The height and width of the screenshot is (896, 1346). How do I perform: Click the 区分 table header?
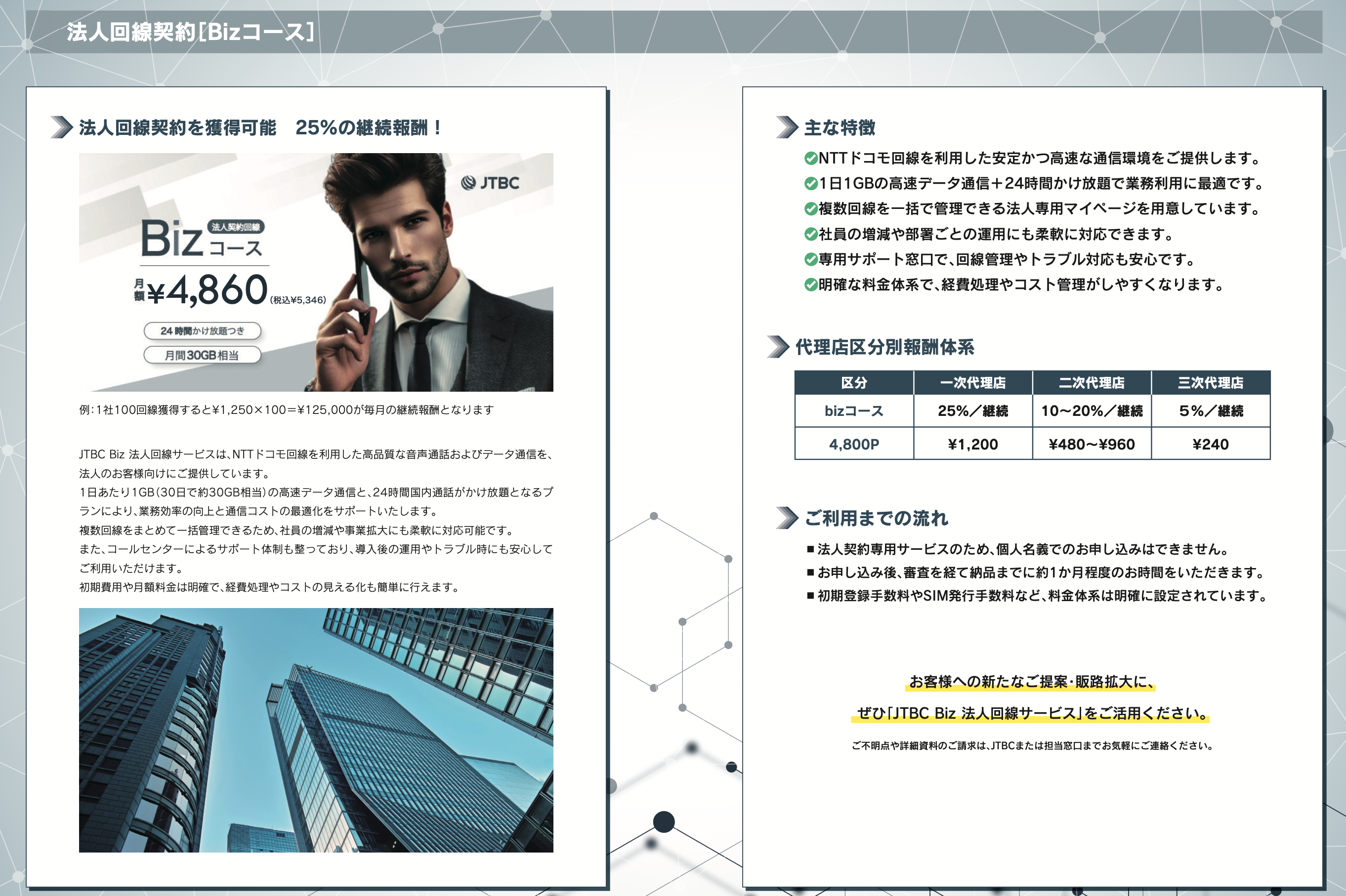(x=854, y=382)
